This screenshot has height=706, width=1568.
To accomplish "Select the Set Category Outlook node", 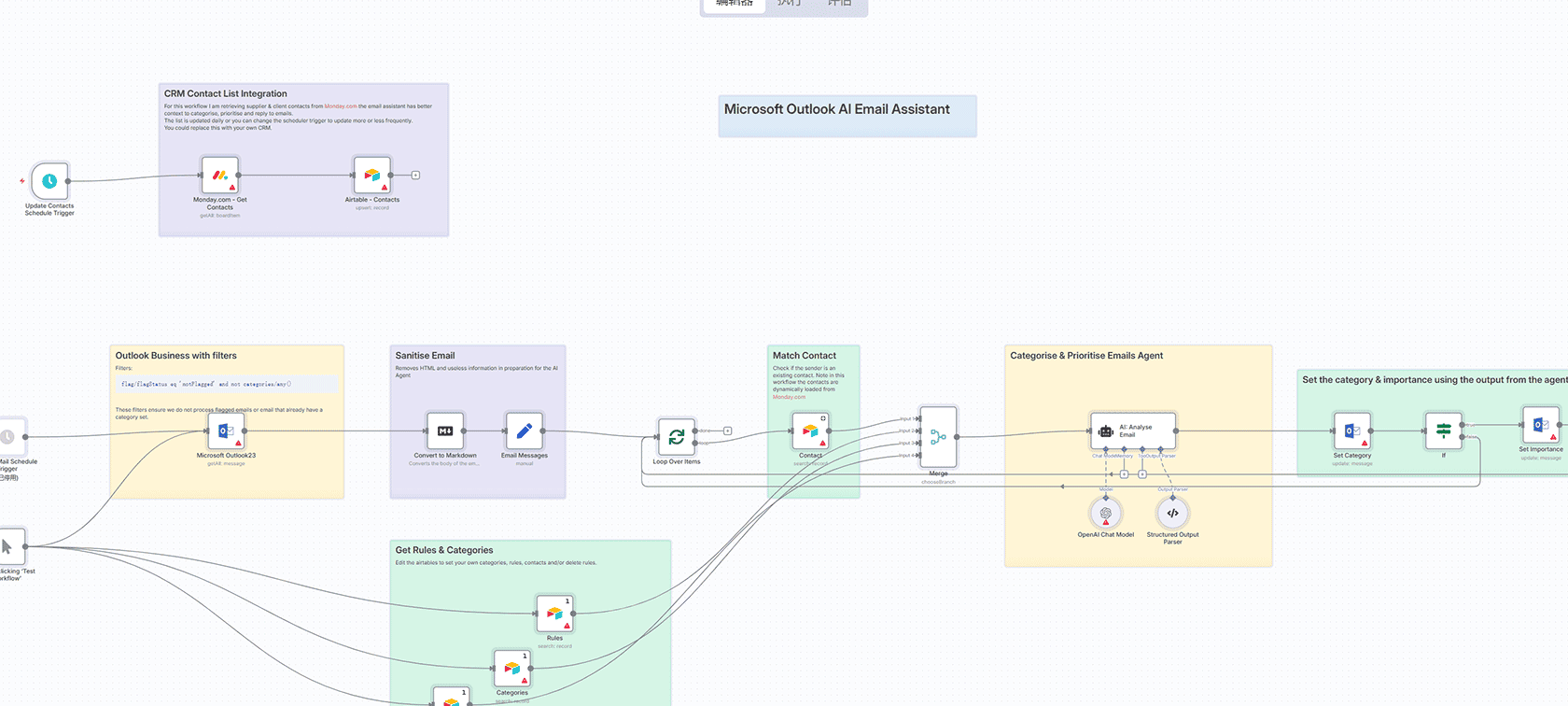I will (1351, 431).
